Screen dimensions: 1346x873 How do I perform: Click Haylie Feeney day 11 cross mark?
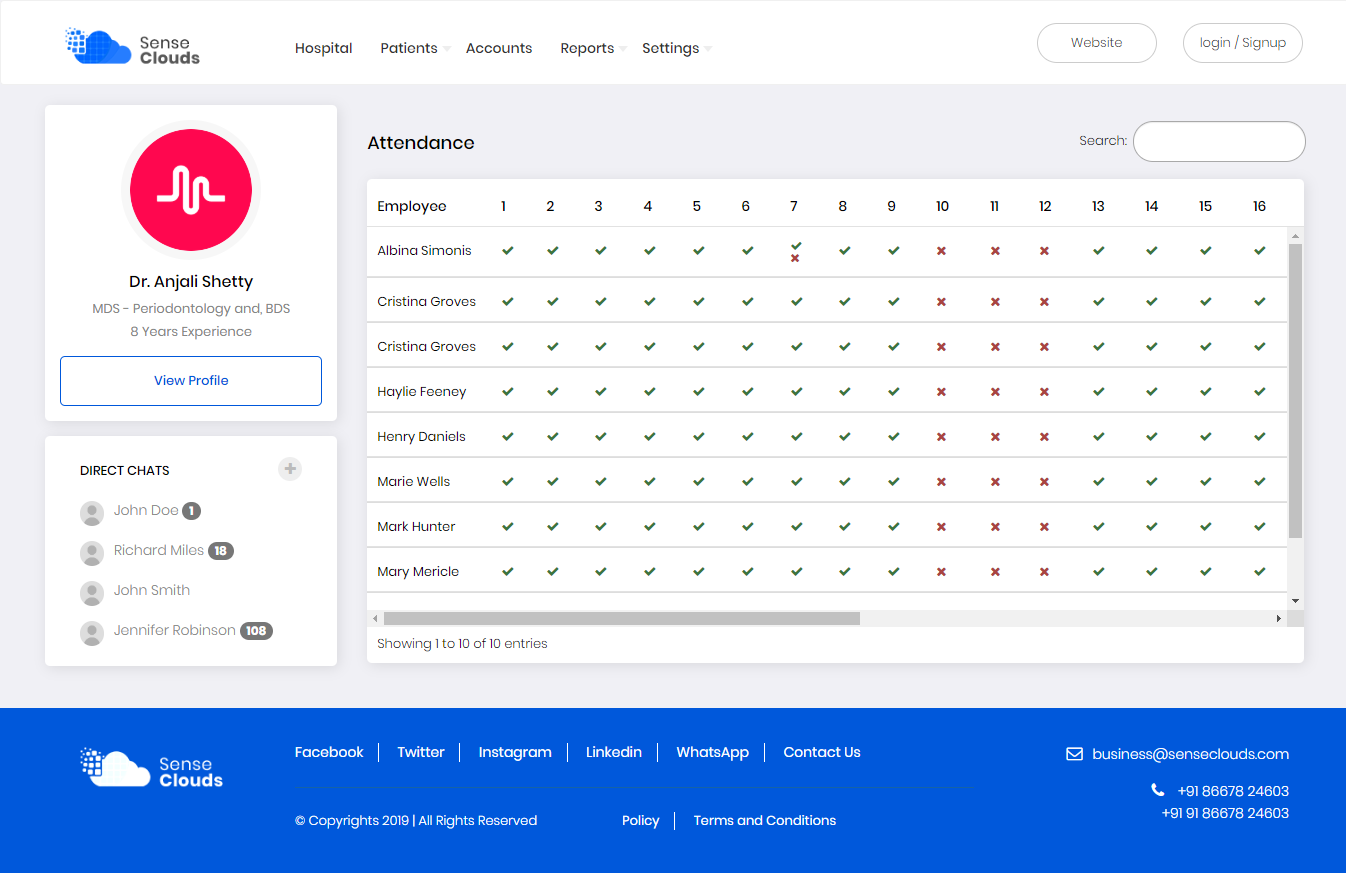point(995,392)
